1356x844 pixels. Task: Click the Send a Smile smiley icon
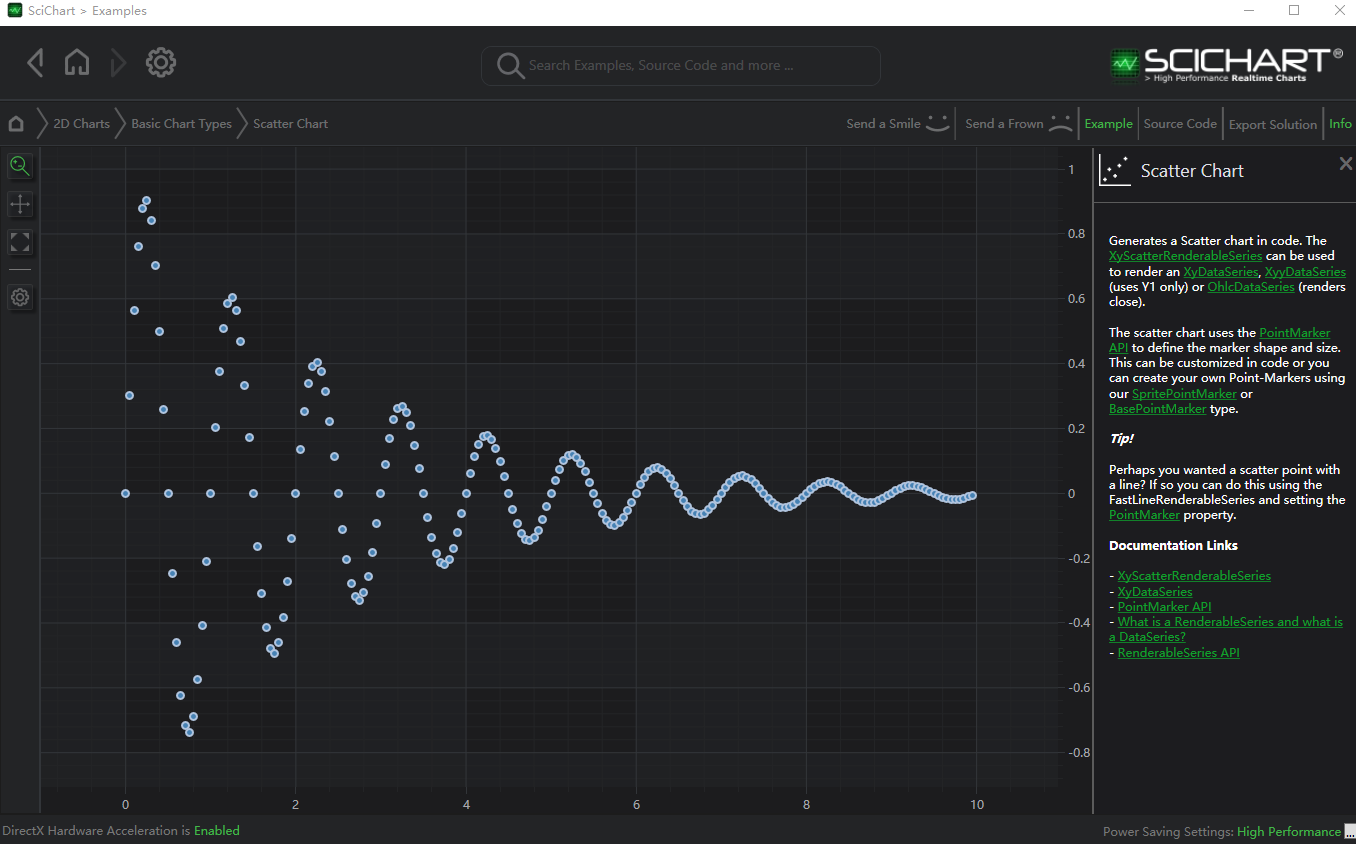[x=937, y=122]
